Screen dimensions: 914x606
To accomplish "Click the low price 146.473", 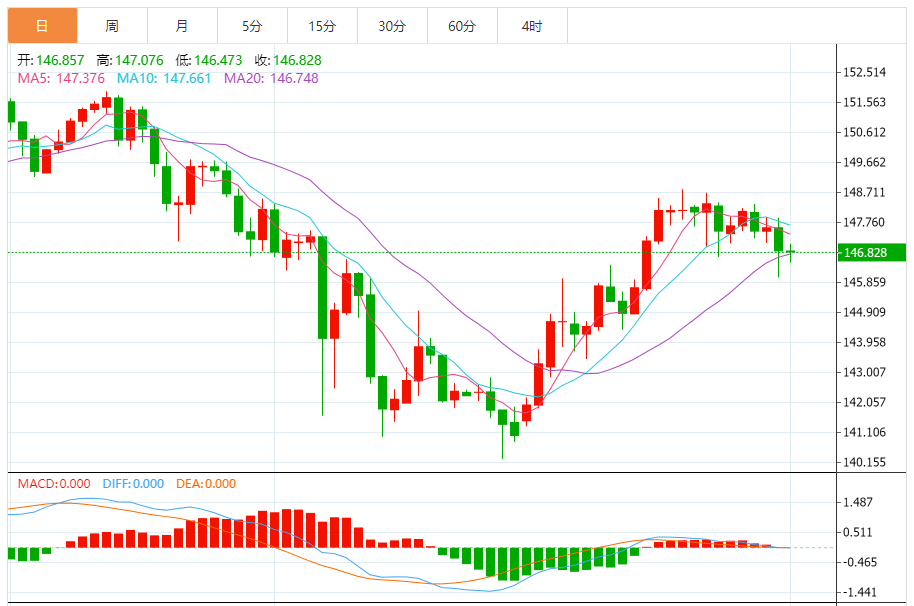I will click(x=218, y=60).
